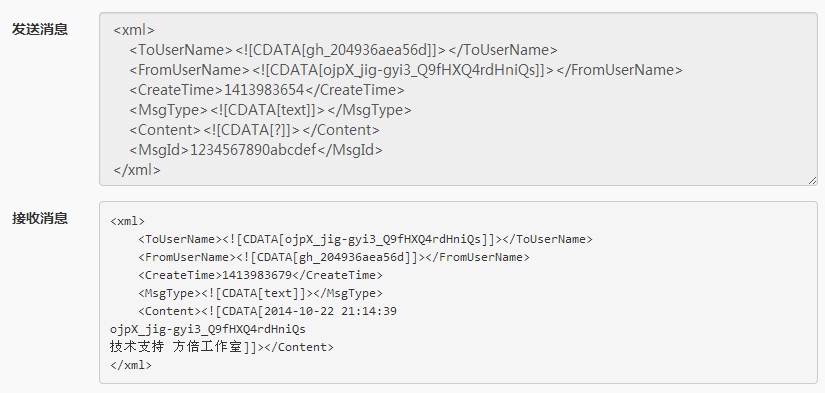Click the closing </xml> tag in send box
The image size is (825, 393).
coord(137,170)
